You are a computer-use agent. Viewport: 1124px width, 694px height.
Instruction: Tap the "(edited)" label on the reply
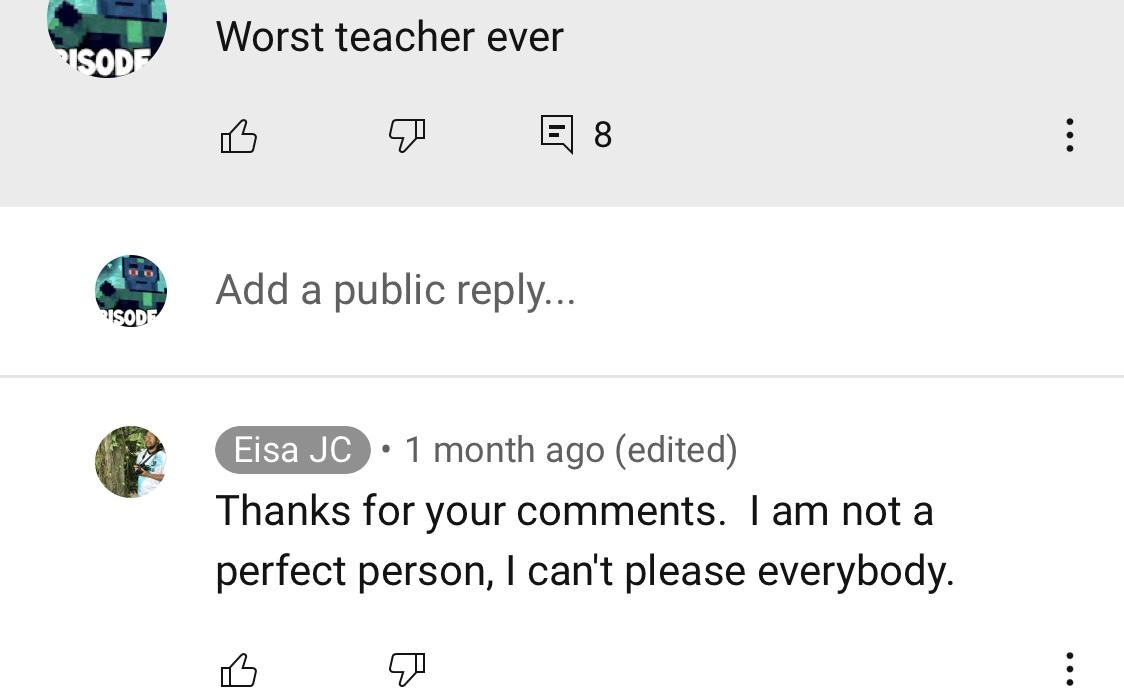(x=676, y=450)
